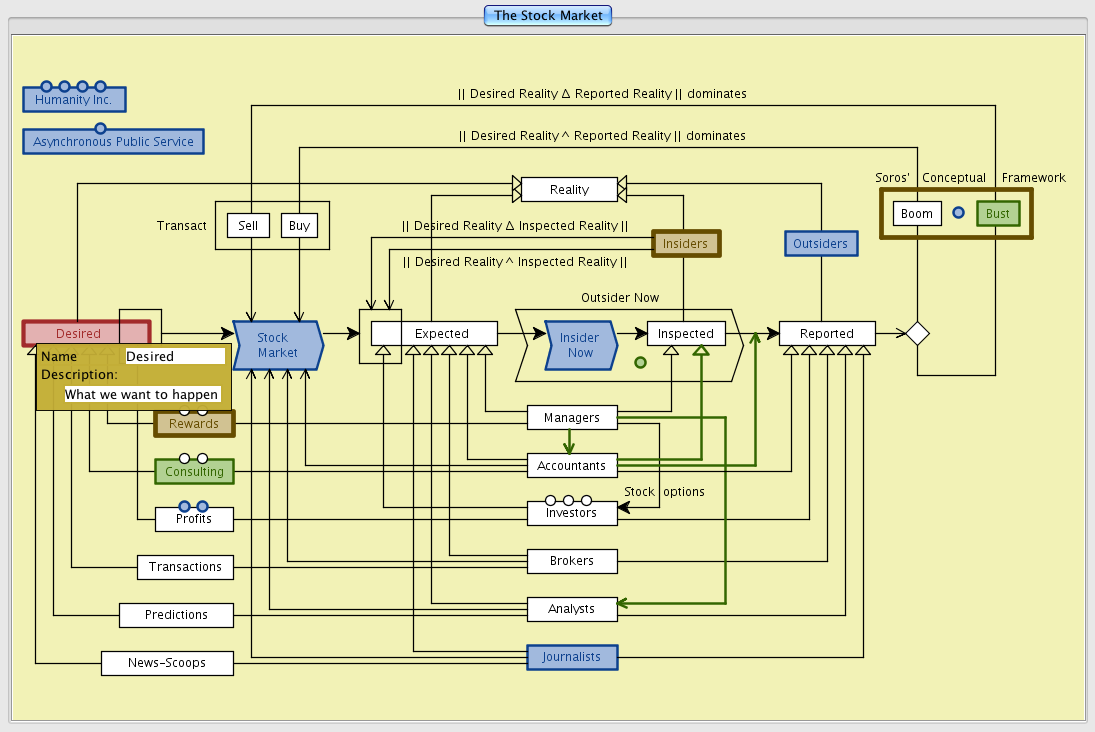Click the Buy transaction box
This screenshot has width=1095, height=732.
(299, 226)
